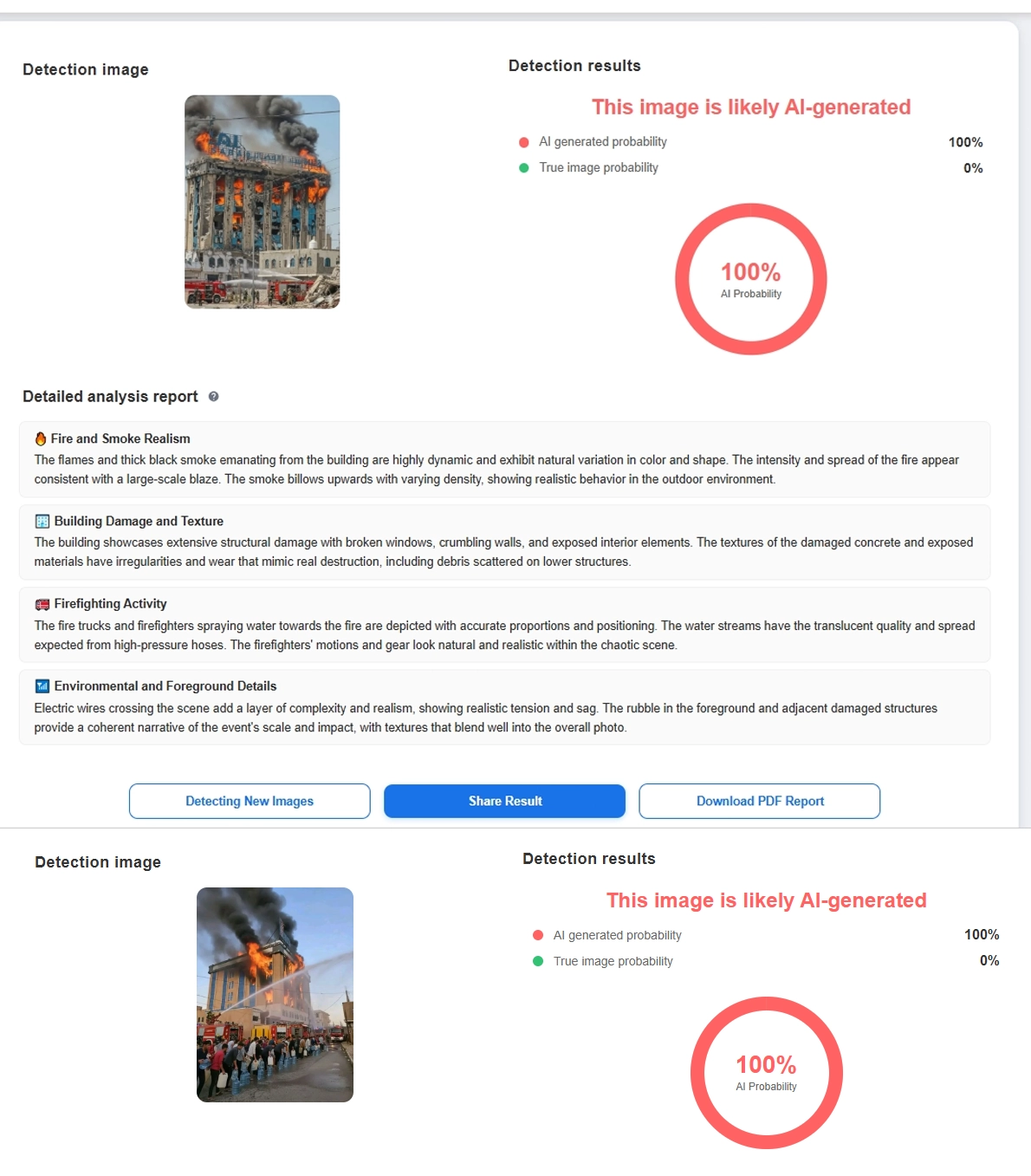Click the building icon beside Building Damage and Texture

[42, 521]
